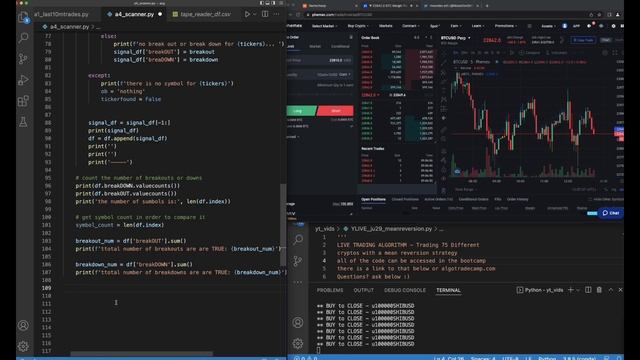
Task: Select Conditional order type tab
Action: point(340,47)
